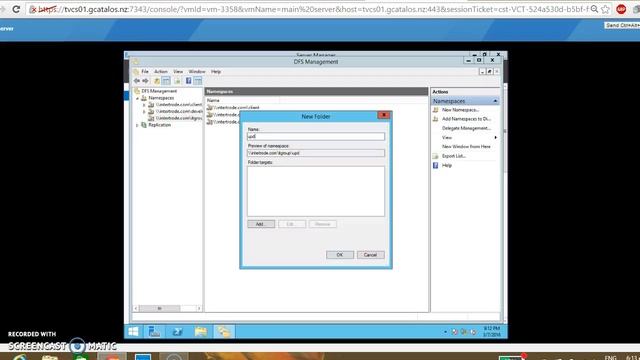Click Add Namespaces to Display... action

coord(466,119)
